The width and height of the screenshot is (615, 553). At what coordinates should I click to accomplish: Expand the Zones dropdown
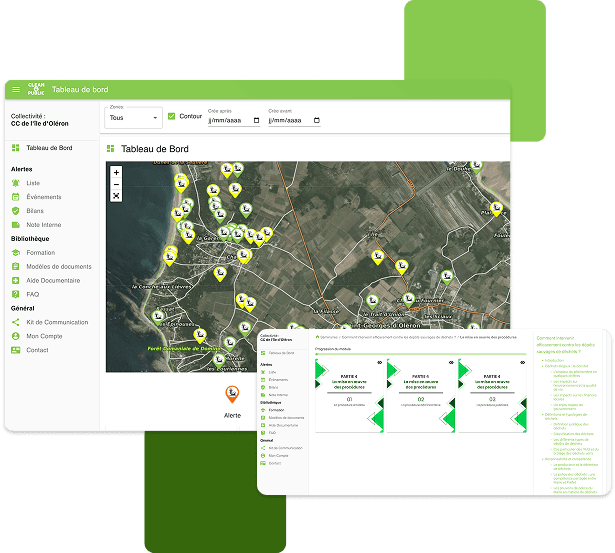(x=133, y=118)
